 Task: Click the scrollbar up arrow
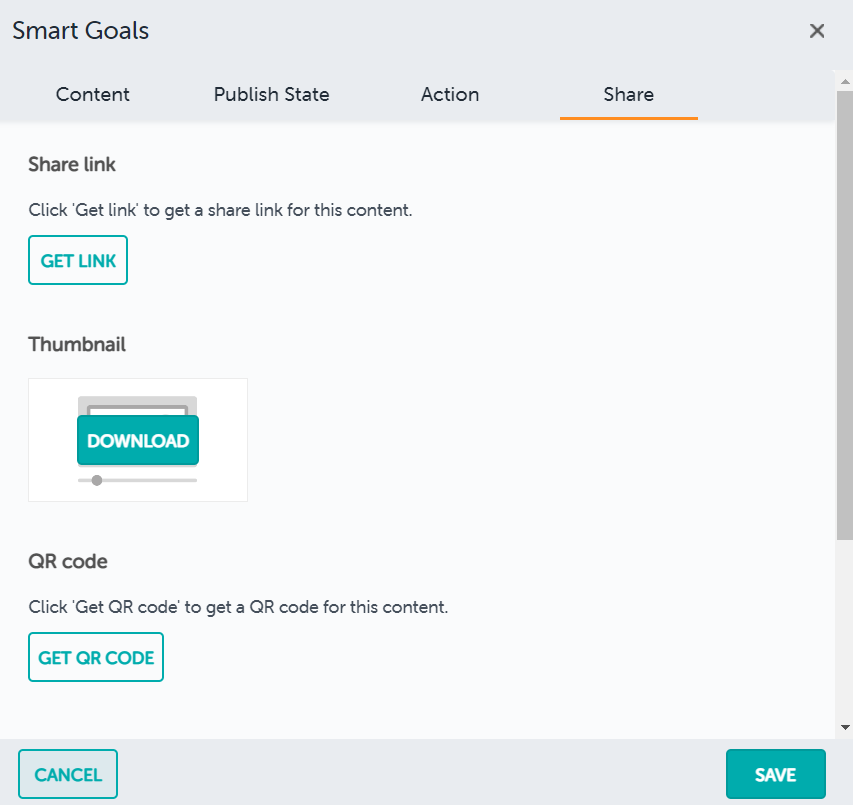coord(845,78)
